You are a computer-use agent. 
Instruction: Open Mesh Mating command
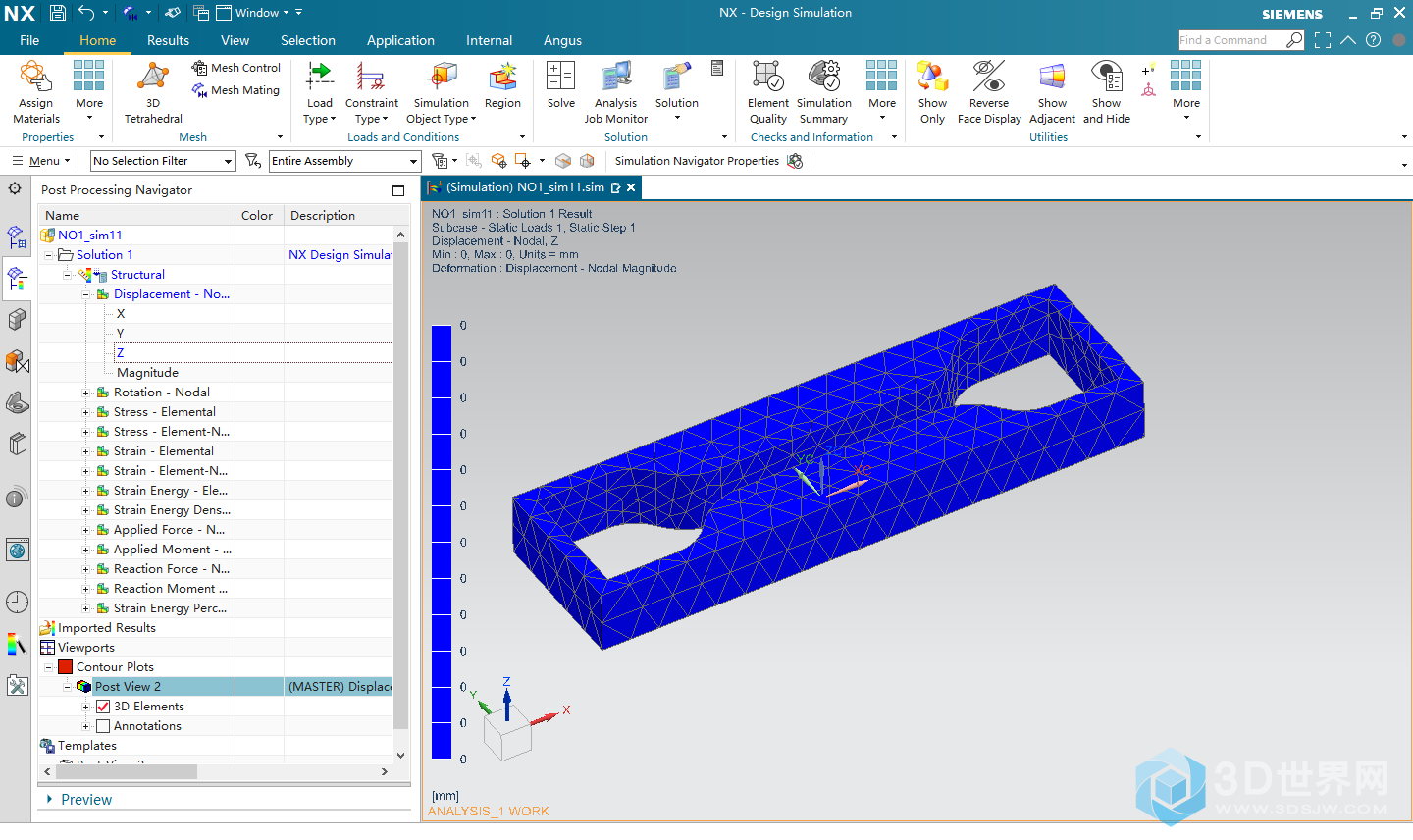(x=236, y=90)
